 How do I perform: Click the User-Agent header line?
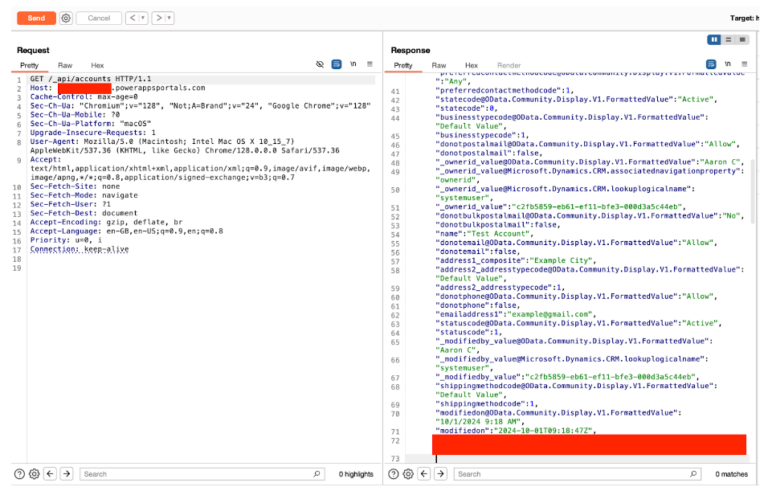point(185,146)
